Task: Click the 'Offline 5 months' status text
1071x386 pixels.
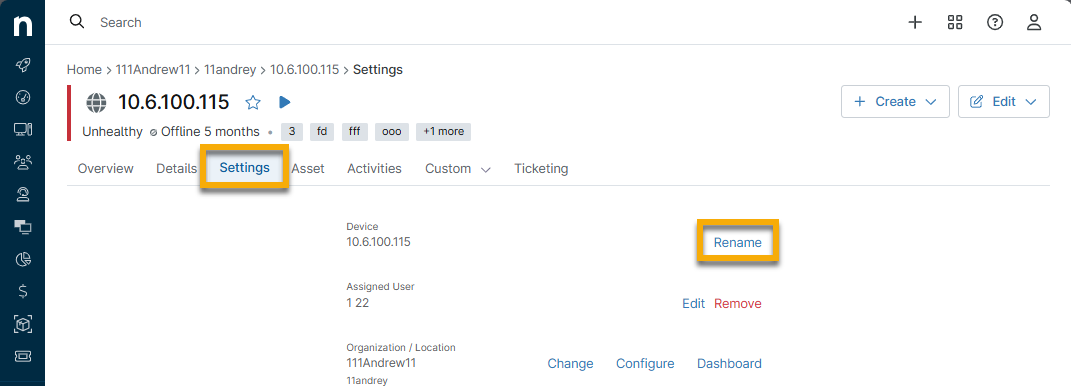Action: [210, 132]
